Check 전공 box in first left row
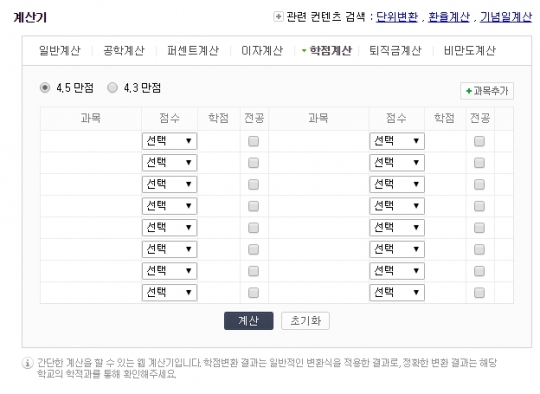The width and height of the screenshot is (540, 394). click(x=253, y=141)
